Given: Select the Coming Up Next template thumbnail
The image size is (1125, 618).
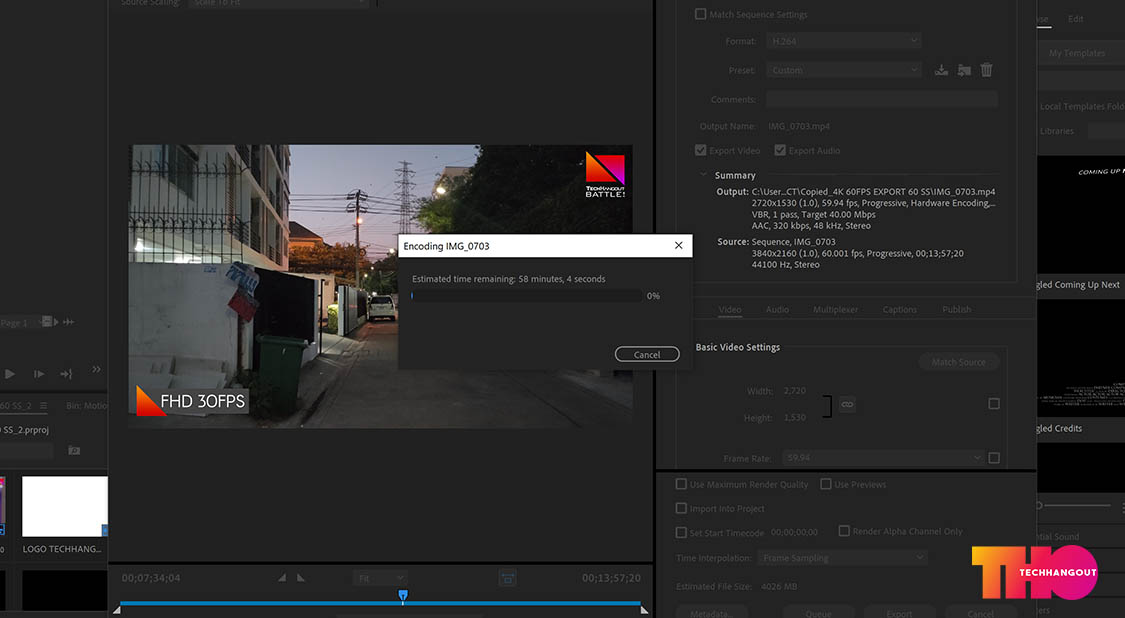Looking at the screenshot, I should [1081, 215].
